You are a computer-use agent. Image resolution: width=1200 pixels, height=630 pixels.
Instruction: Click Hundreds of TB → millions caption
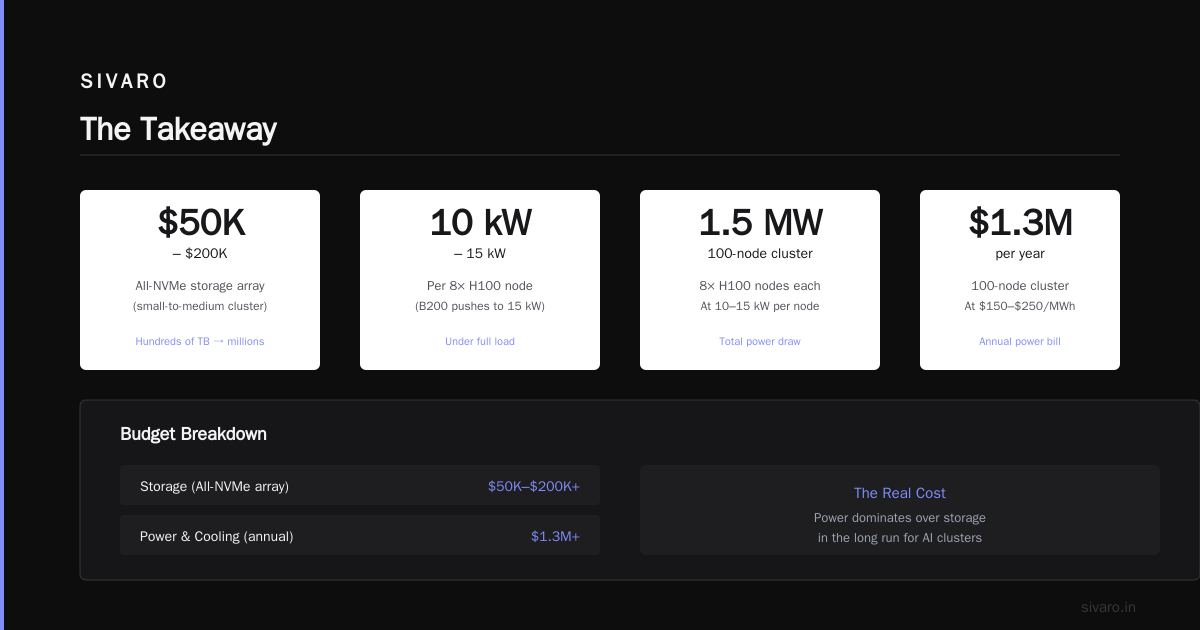pyautogui.click(x=200, y=342)
